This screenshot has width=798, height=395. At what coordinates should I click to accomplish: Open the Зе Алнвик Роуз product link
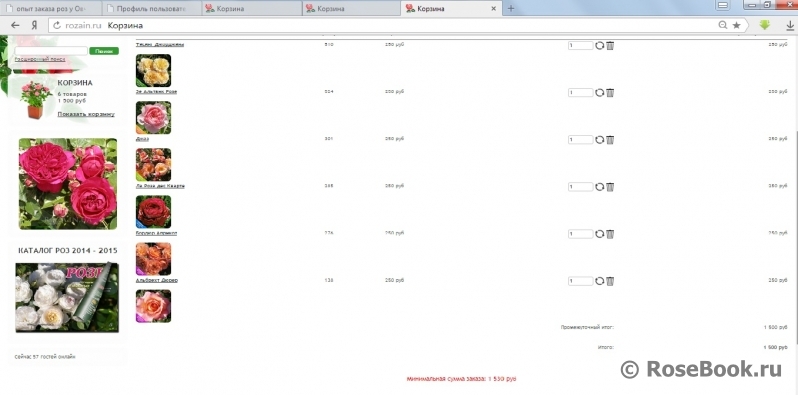point(156,92)
